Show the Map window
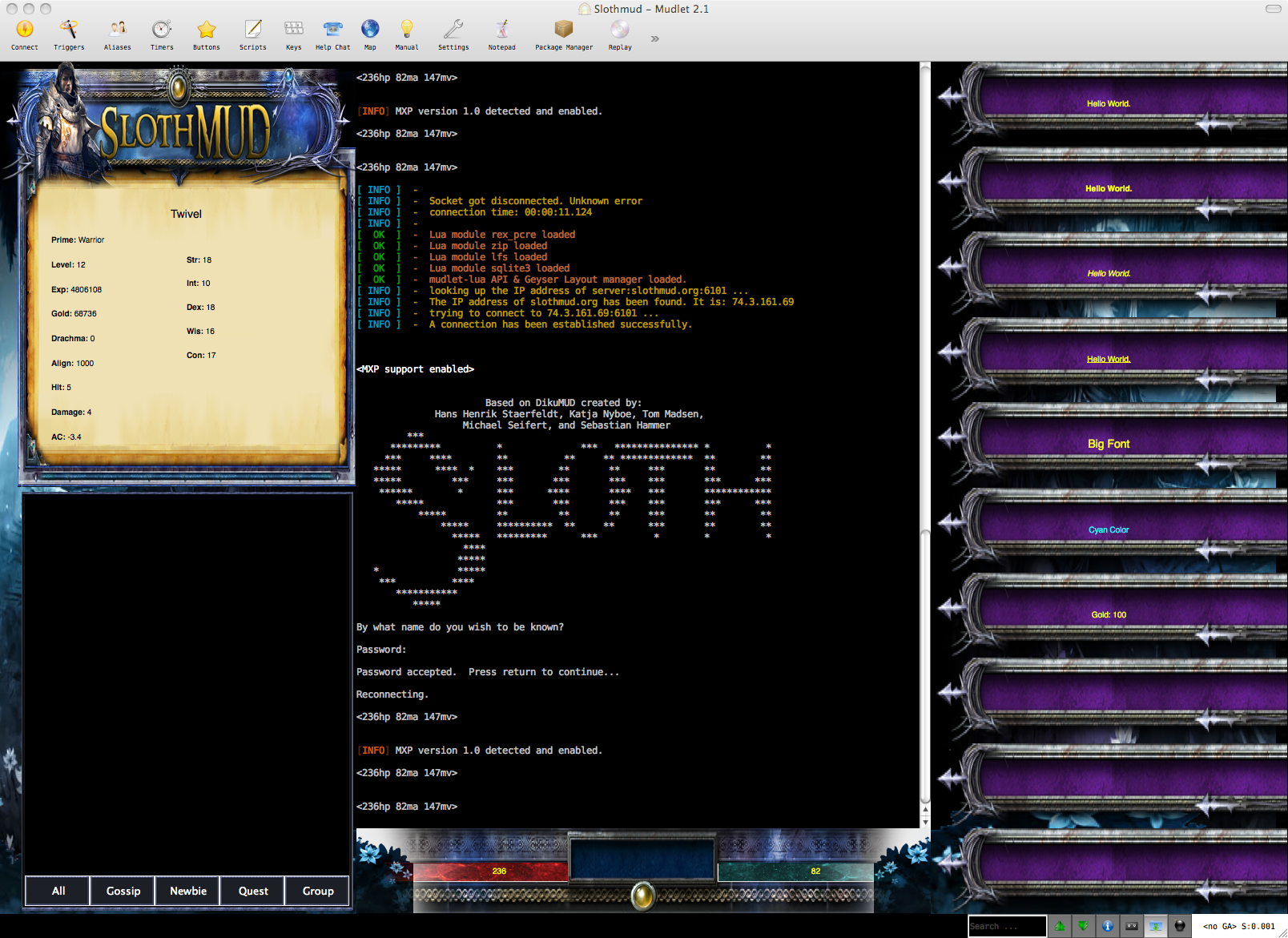 [370, 35]
